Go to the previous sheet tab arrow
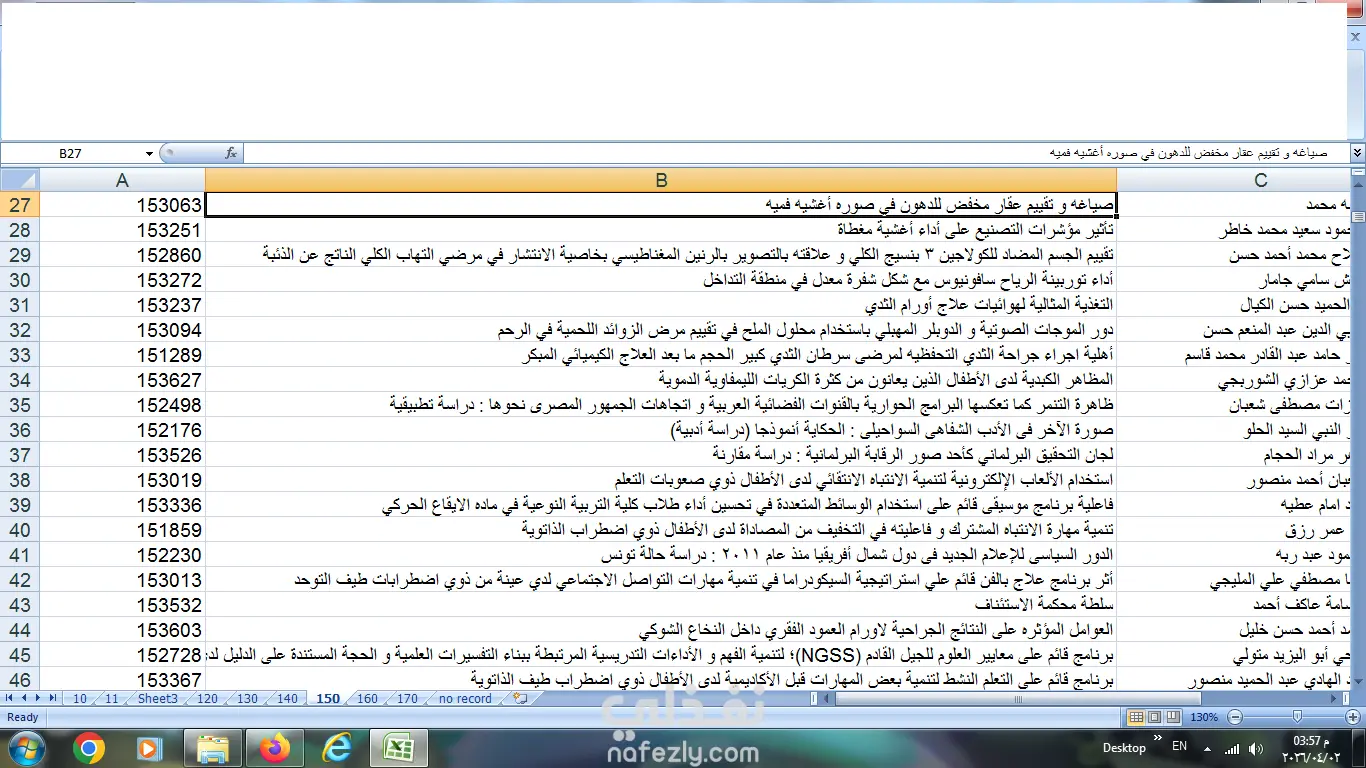 point(25,698)
